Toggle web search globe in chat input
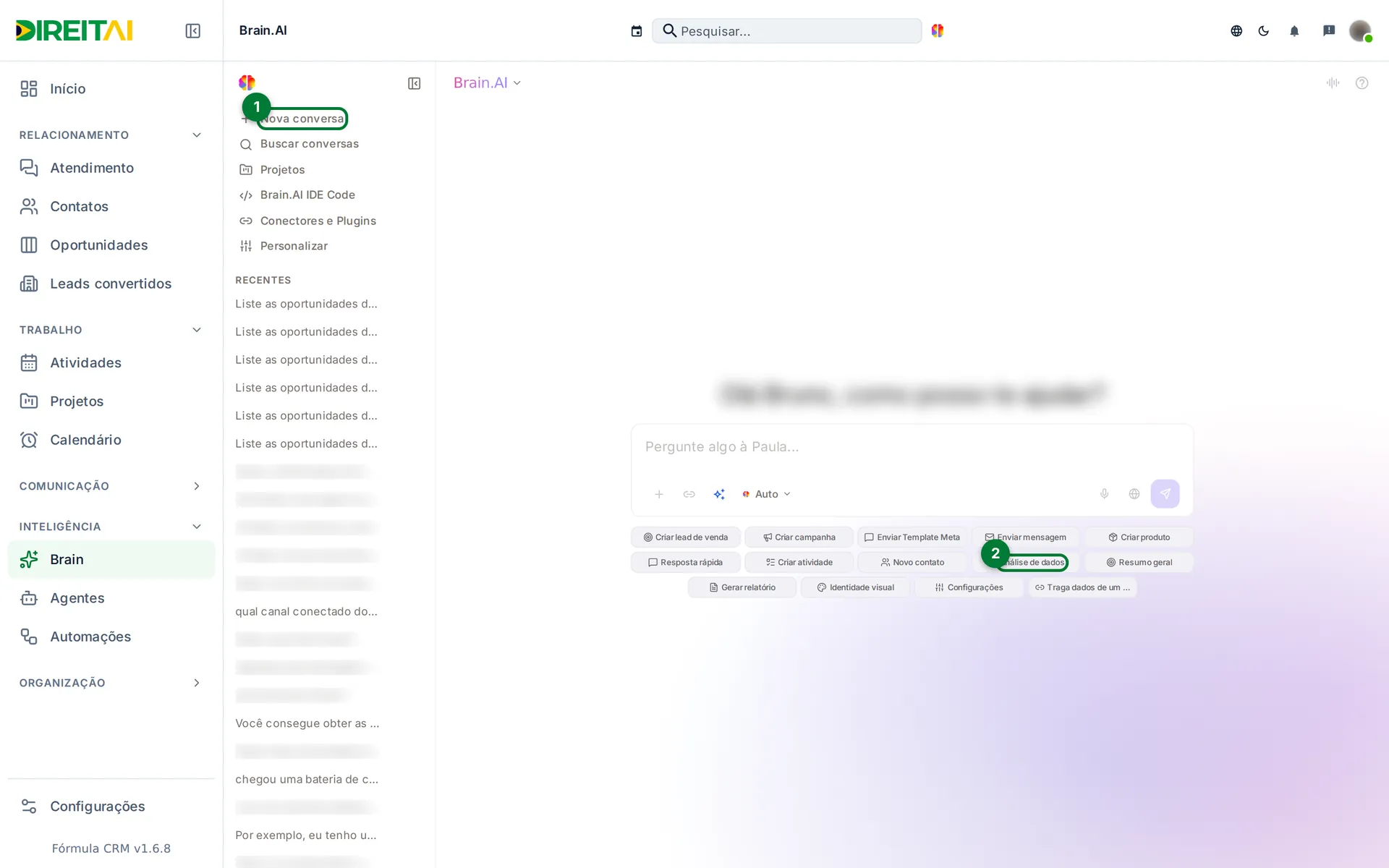The image size is (1389, 868). tap(1134, 494)
